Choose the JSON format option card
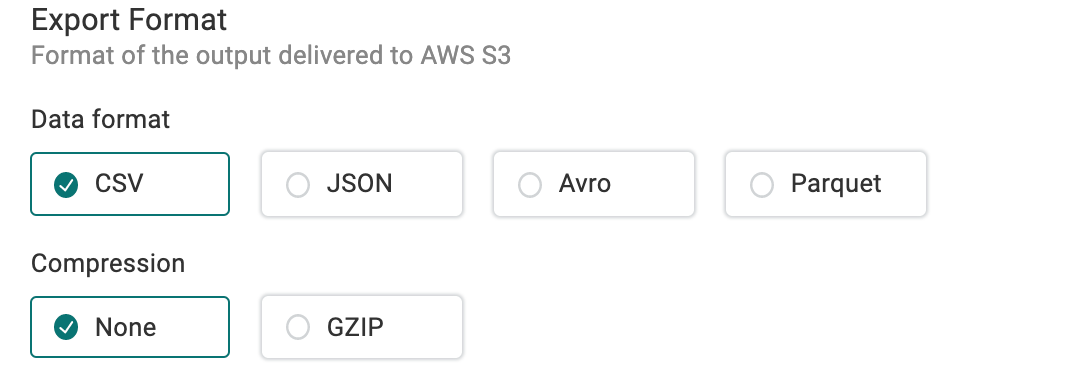1076x380 pixels. [x=362, y=184]
